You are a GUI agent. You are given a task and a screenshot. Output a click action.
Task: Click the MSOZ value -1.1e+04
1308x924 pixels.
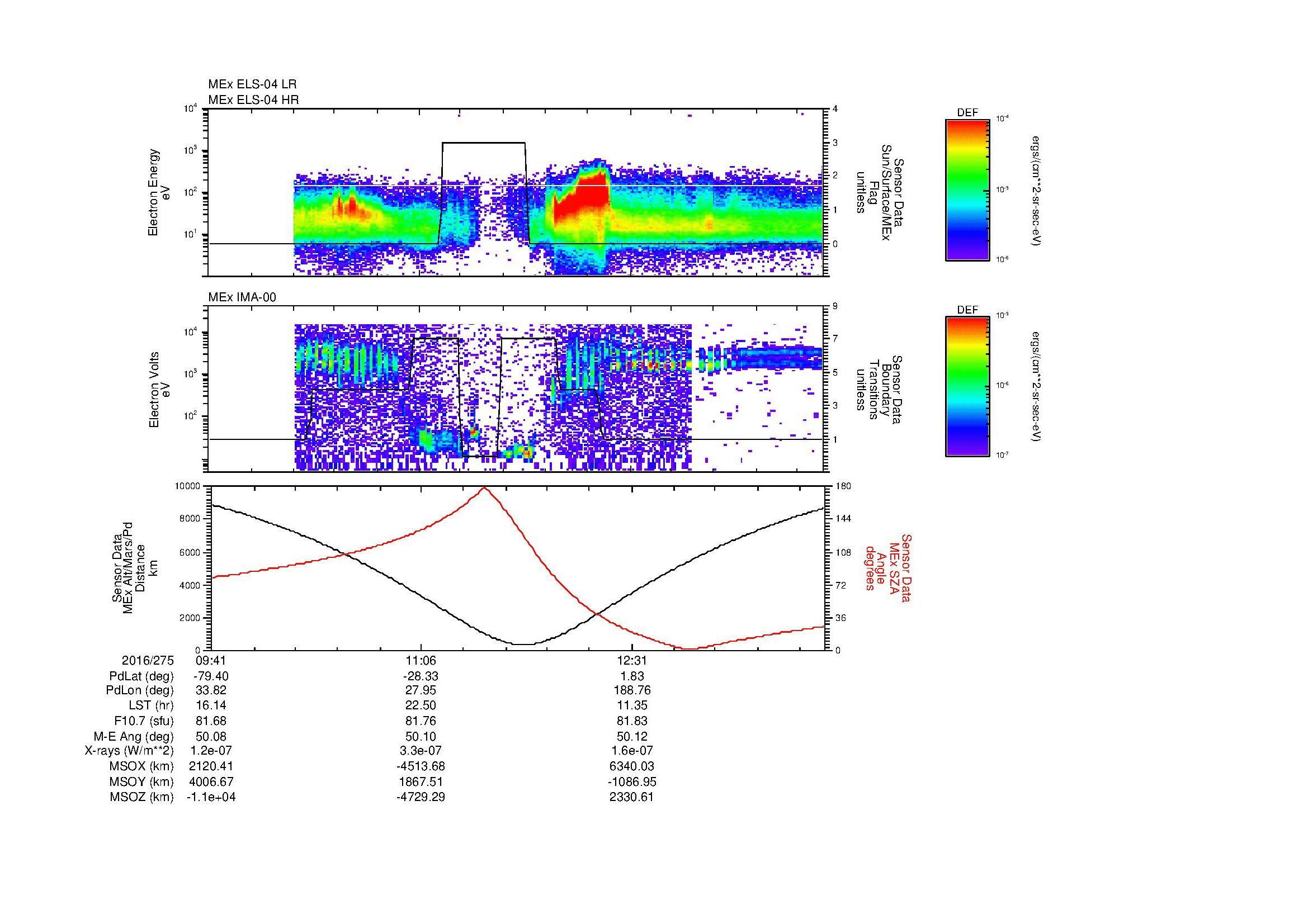coord(211,797)
